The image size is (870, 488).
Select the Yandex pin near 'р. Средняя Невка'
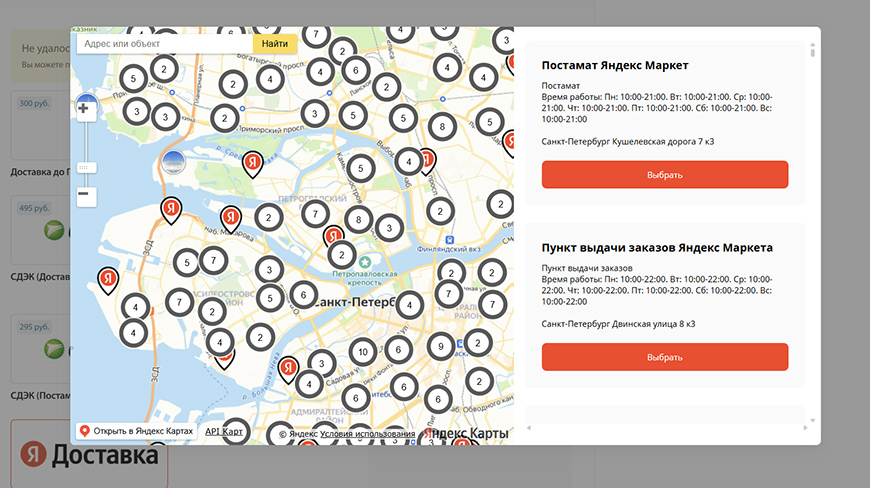click(252, 165)
